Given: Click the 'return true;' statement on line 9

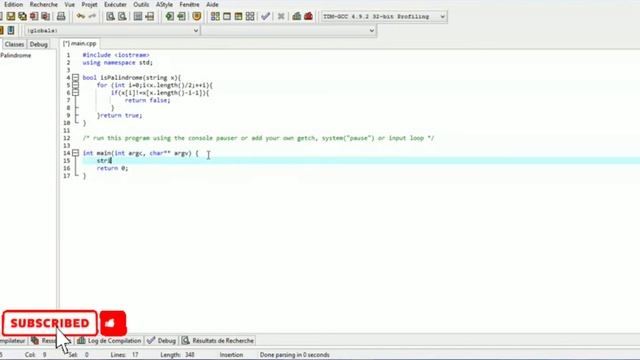Looking at the screenshot, I should coord(121,116).
